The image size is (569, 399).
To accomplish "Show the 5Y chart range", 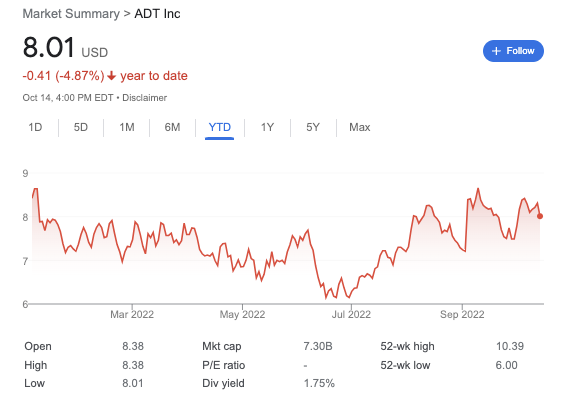I will click(x=313, y=127).
